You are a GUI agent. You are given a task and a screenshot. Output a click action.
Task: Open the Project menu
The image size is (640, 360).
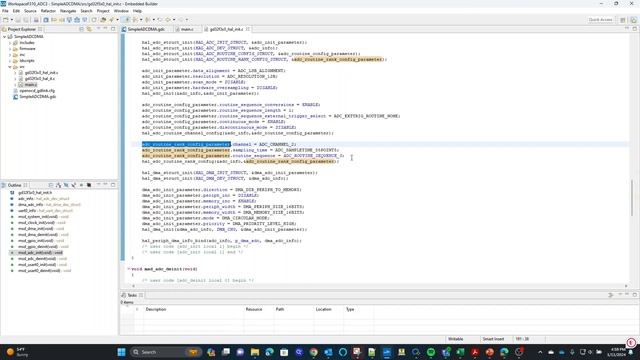point(103,11)
